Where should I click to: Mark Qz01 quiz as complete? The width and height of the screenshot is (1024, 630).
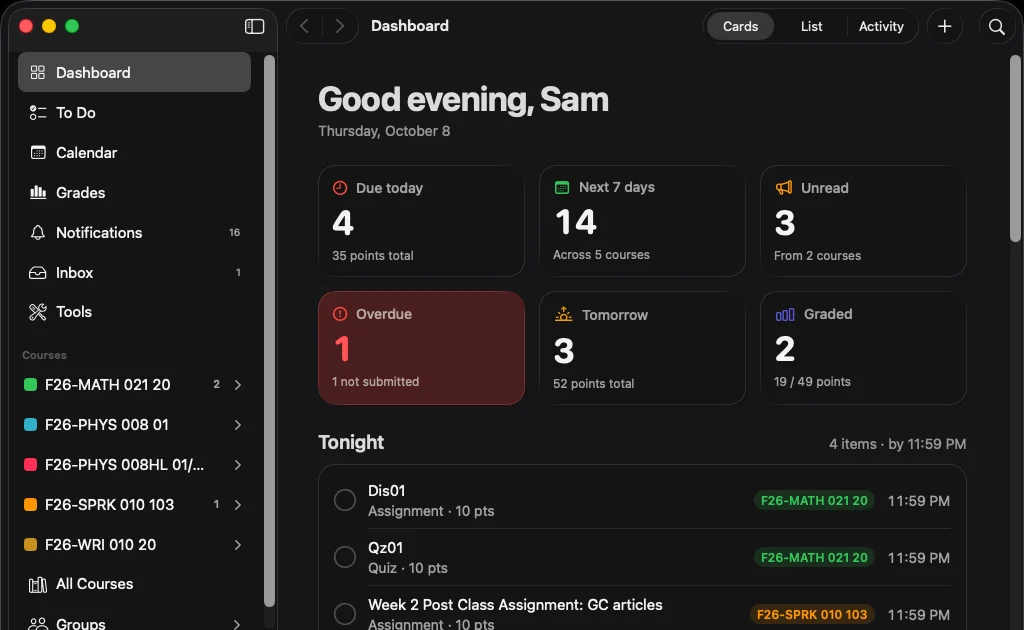tap(345, 557)
